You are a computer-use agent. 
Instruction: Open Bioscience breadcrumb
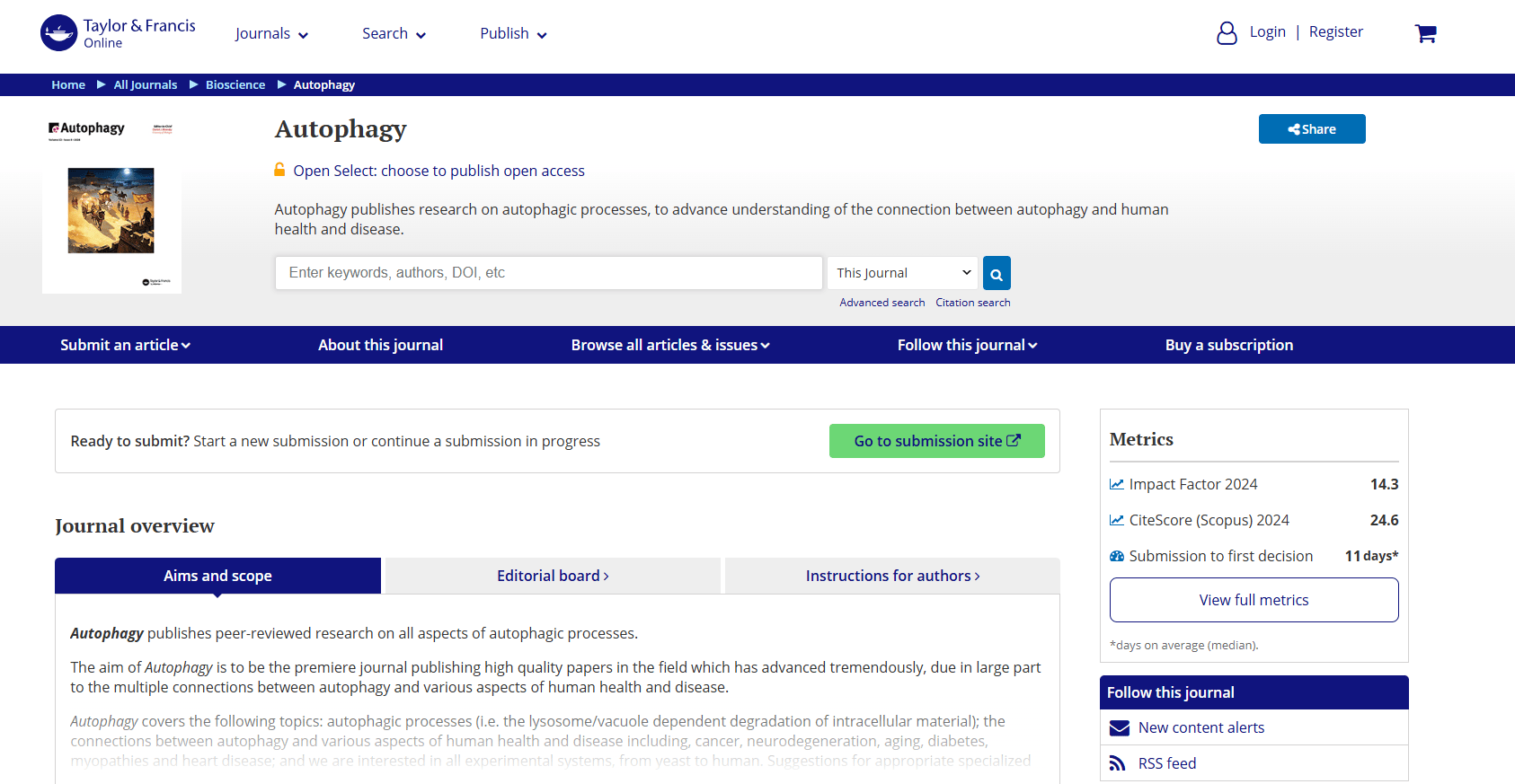235,84
